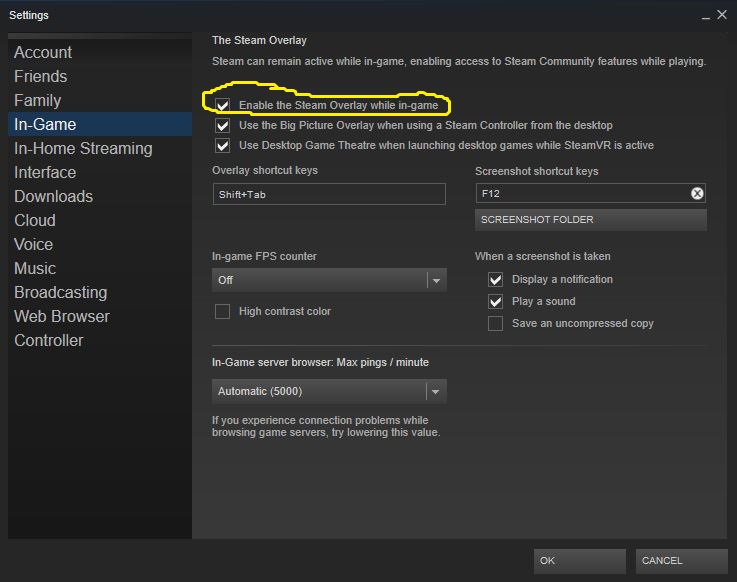Select the Broadcasting settings category
Viewport: 737px width, 582px height.
point(60,292)
